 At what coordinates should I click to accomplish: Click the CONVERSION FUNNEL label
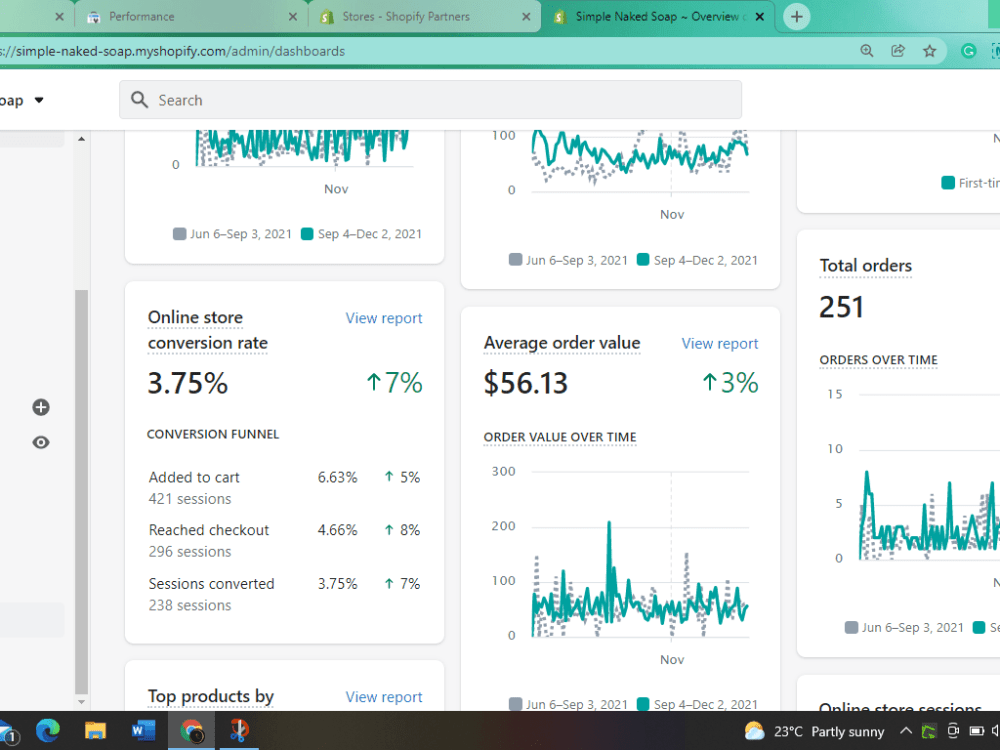tap(213, 434)
